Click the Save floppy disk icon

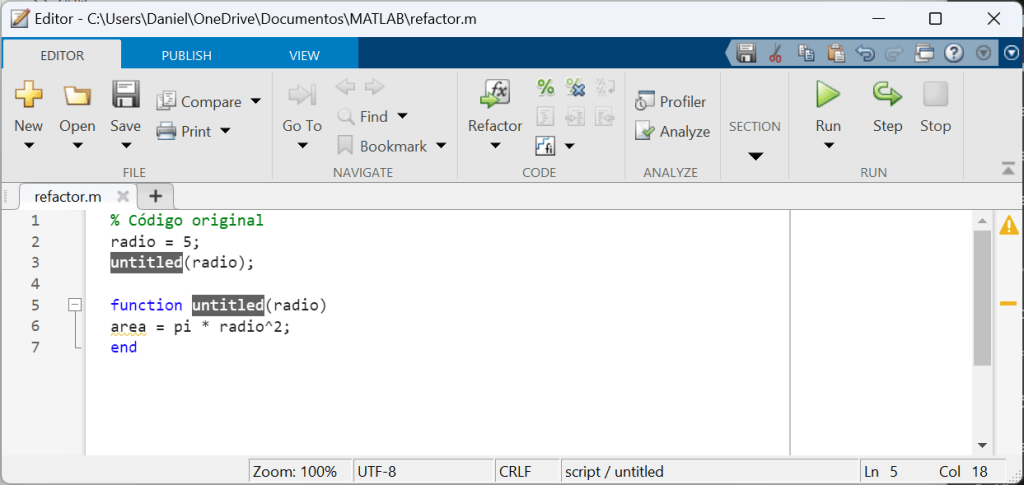click(x=125, y=95)
